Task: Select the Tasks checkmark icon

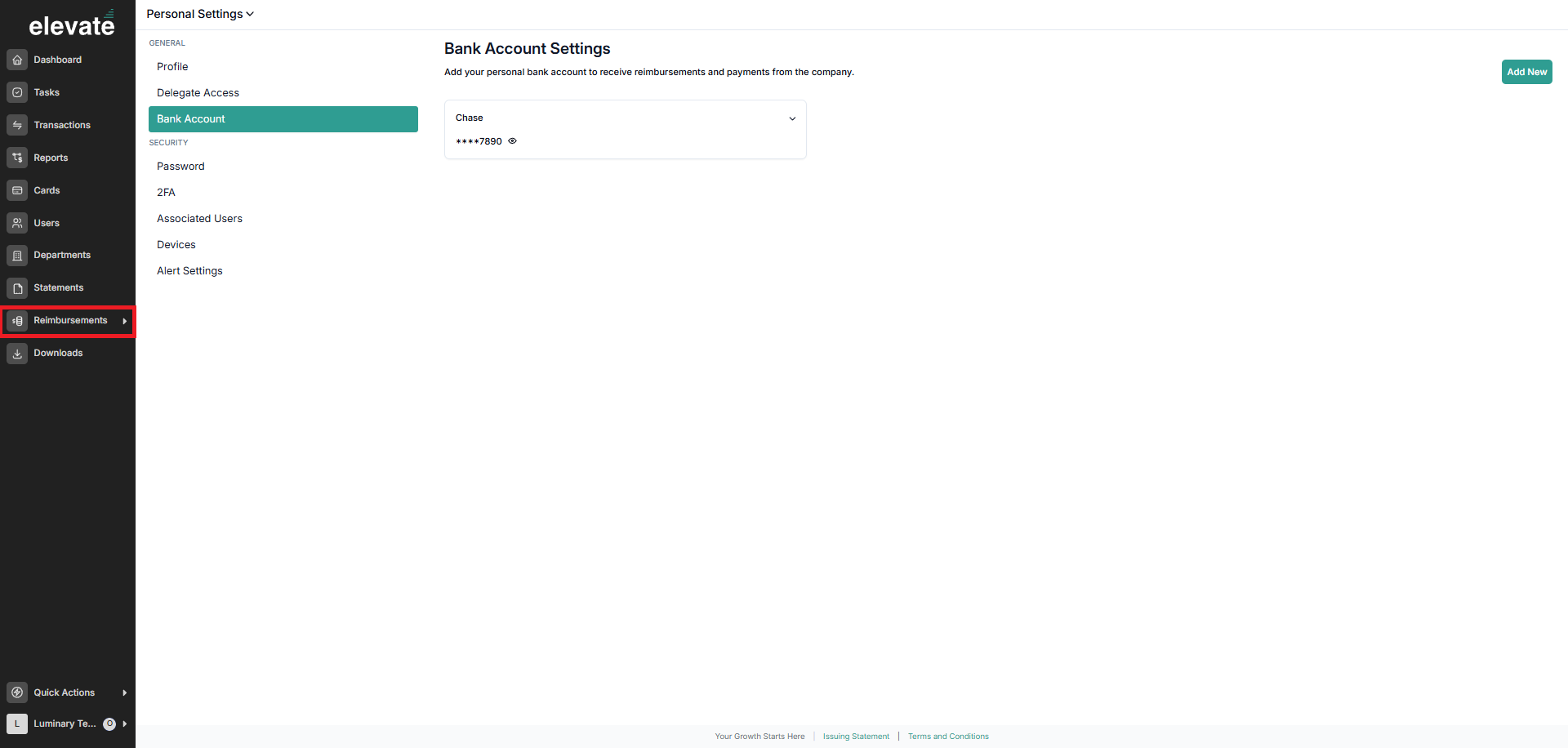Action: (17, 92)
